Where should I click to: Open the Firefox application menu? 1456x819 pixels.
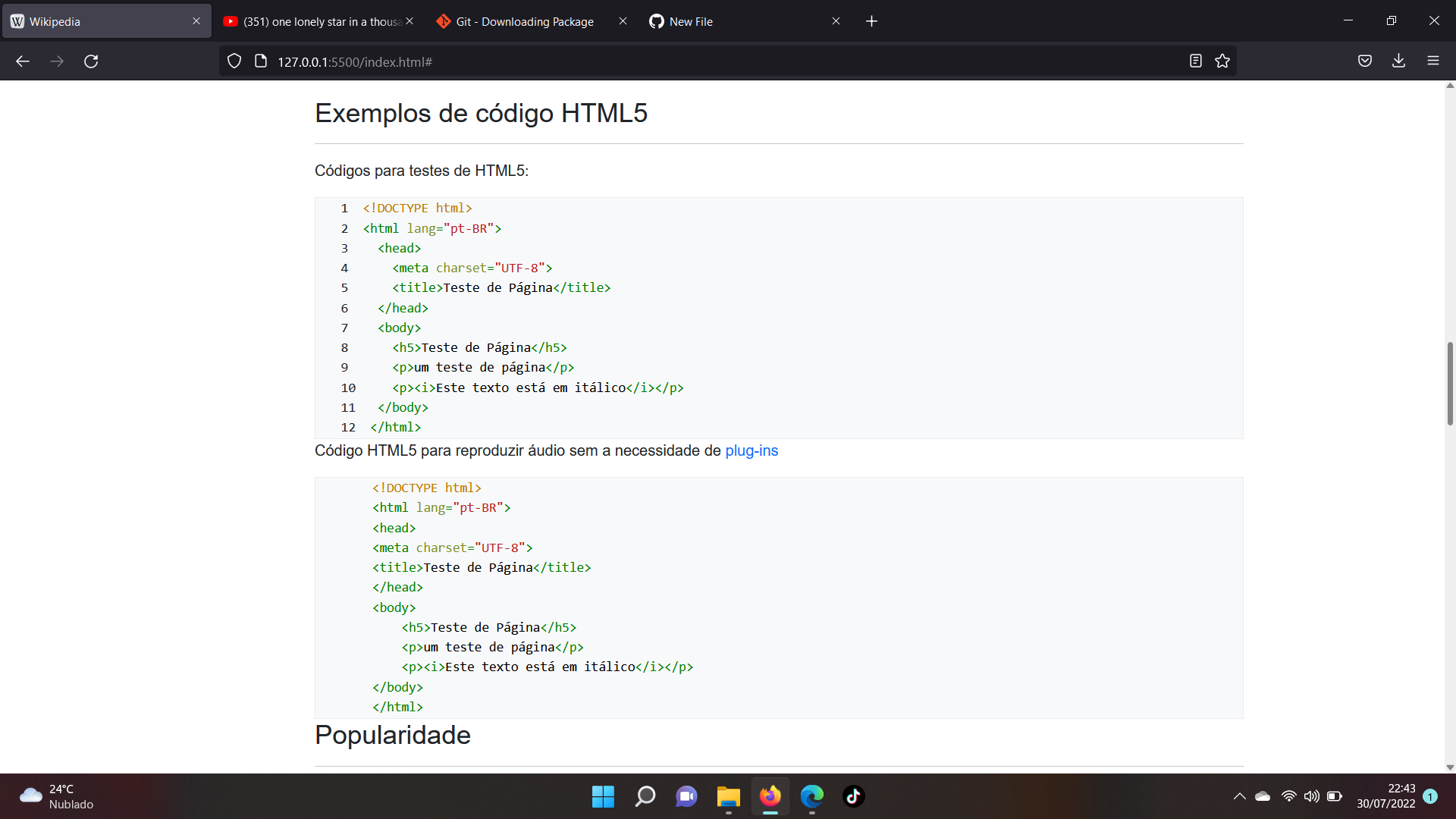[x=1434, y=61]
